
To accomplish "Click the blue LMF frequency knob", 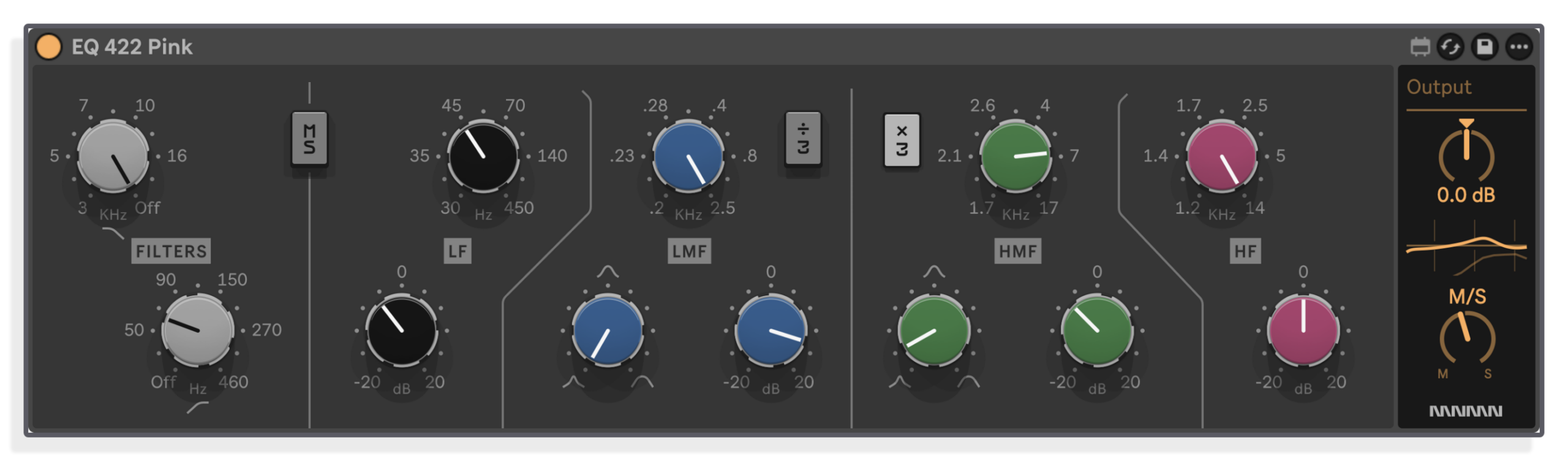I will [688, 156].
